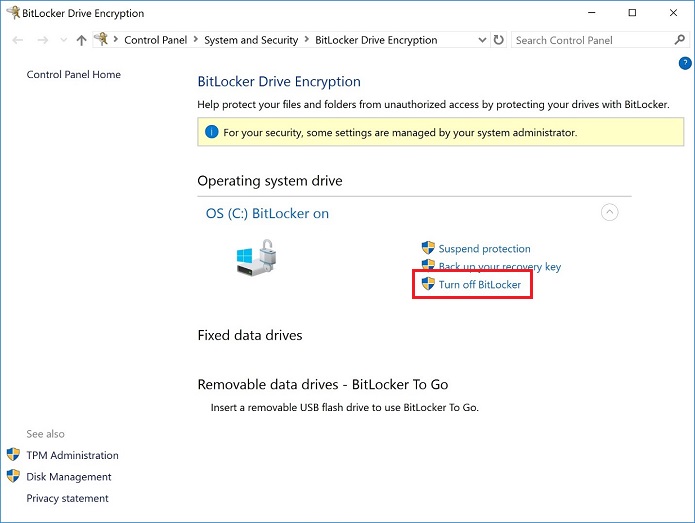695x523 pixels.
Task: Expand the chevron after Control Panel breadcrumb
Action: [195, 39]
